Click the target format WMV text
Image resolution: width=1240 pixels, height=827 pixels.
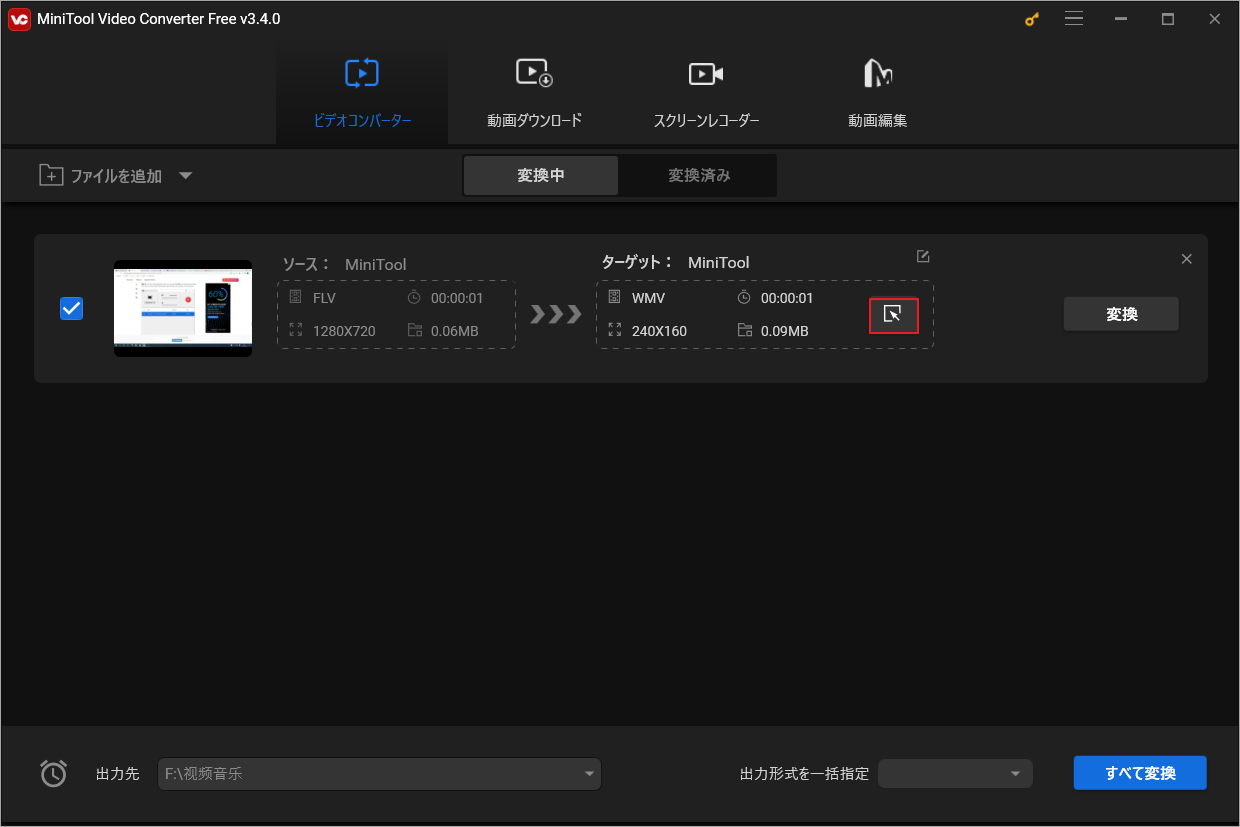click(648, 298)
